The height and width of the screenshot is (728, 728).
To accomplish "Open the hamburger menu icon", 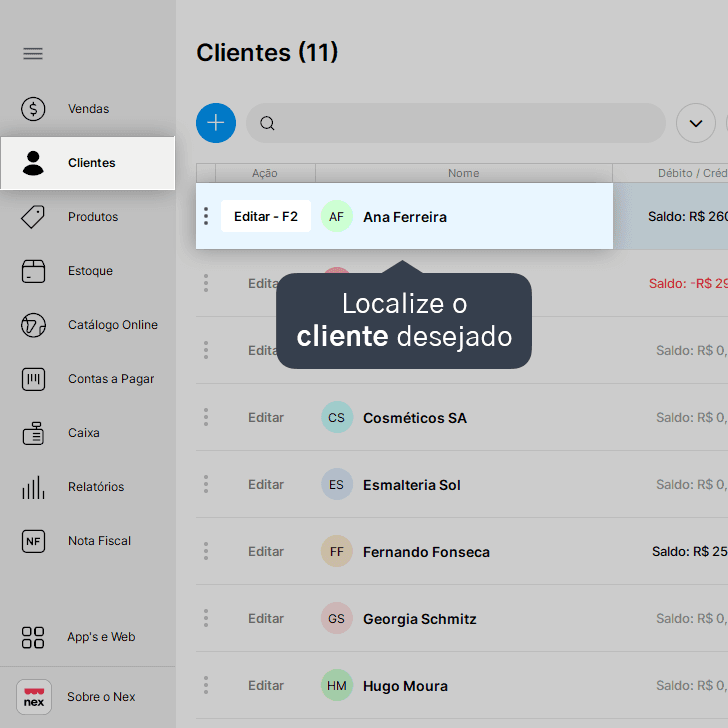I will tap(33, 53).
